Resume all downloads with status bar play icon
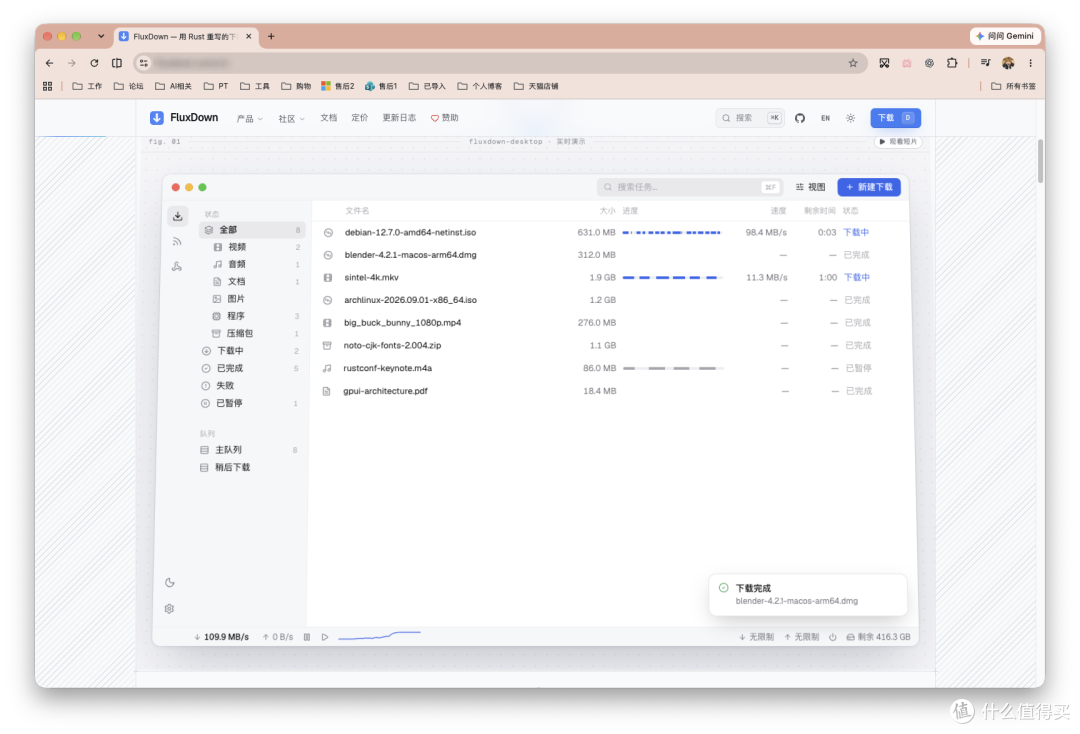Screen dimensions: 1080x734 (324, 637)
